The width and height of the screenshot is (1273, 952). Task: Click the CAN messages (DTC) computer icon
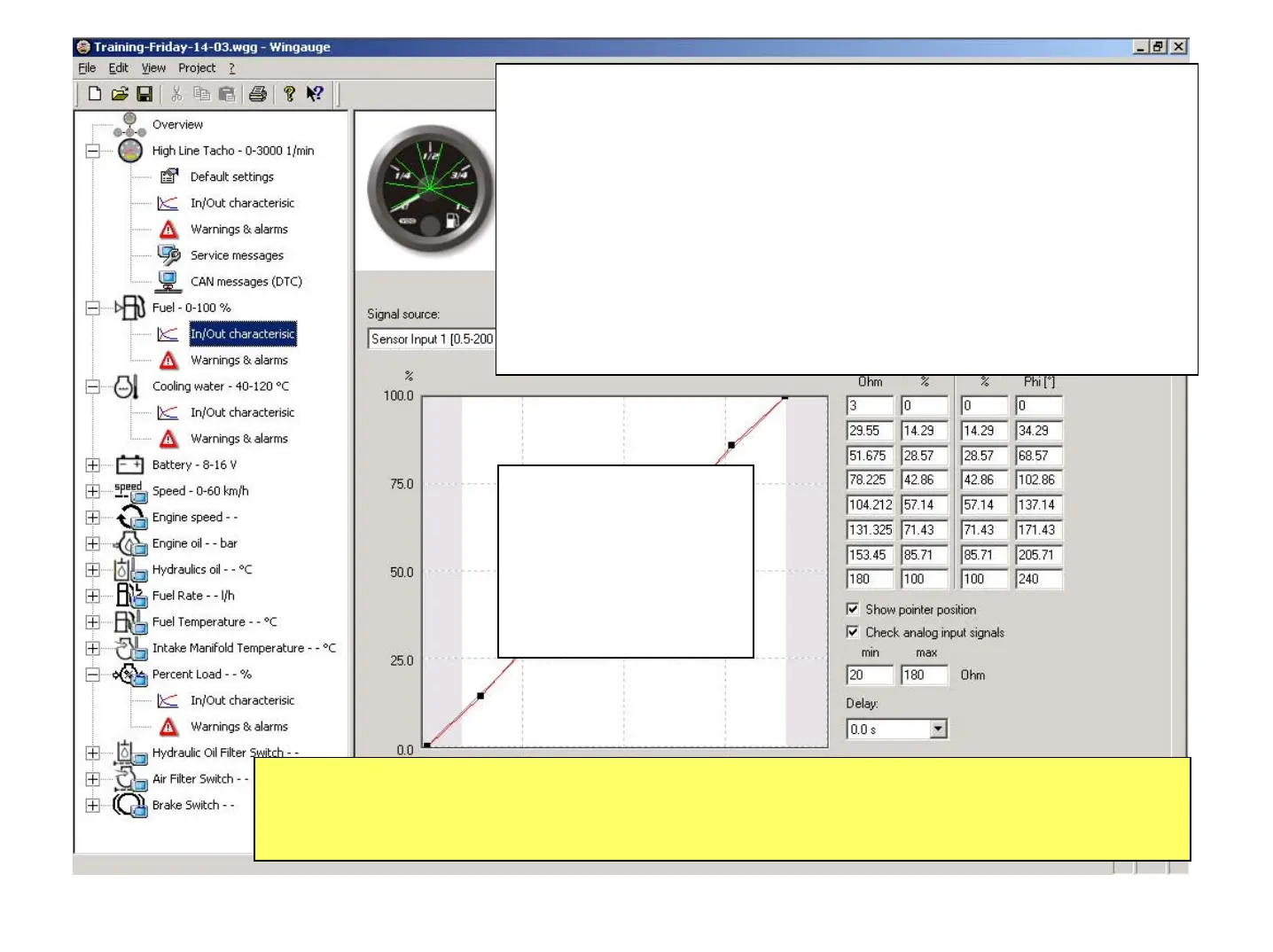tap(168, 281)
